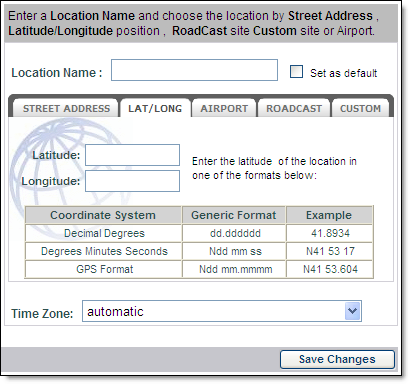The image size is (410, 384).
Task: Click the Save Changes button
Action: [x=337, y=359]
